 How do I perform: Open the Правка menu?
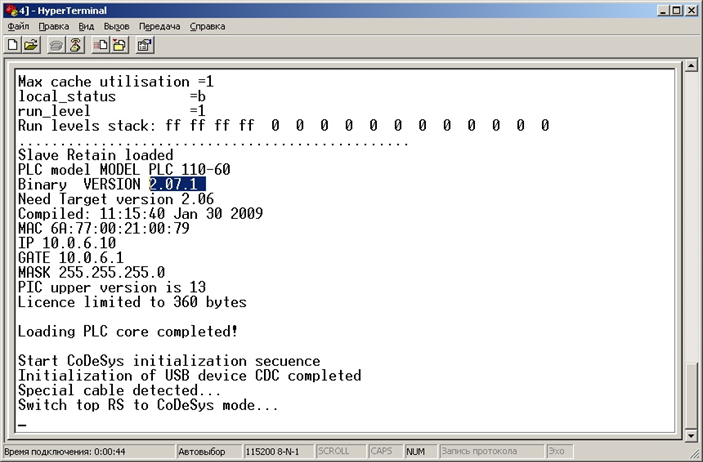pos(53,25)
